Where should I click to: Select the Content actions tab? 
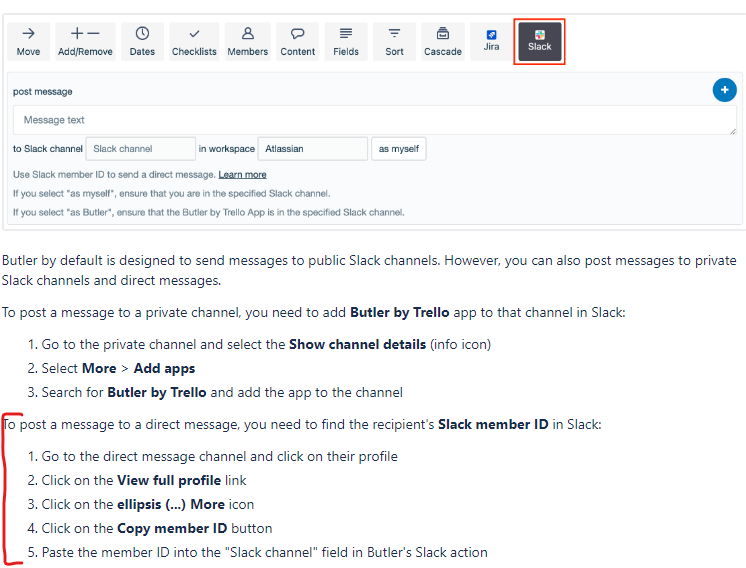pos(298,41)
